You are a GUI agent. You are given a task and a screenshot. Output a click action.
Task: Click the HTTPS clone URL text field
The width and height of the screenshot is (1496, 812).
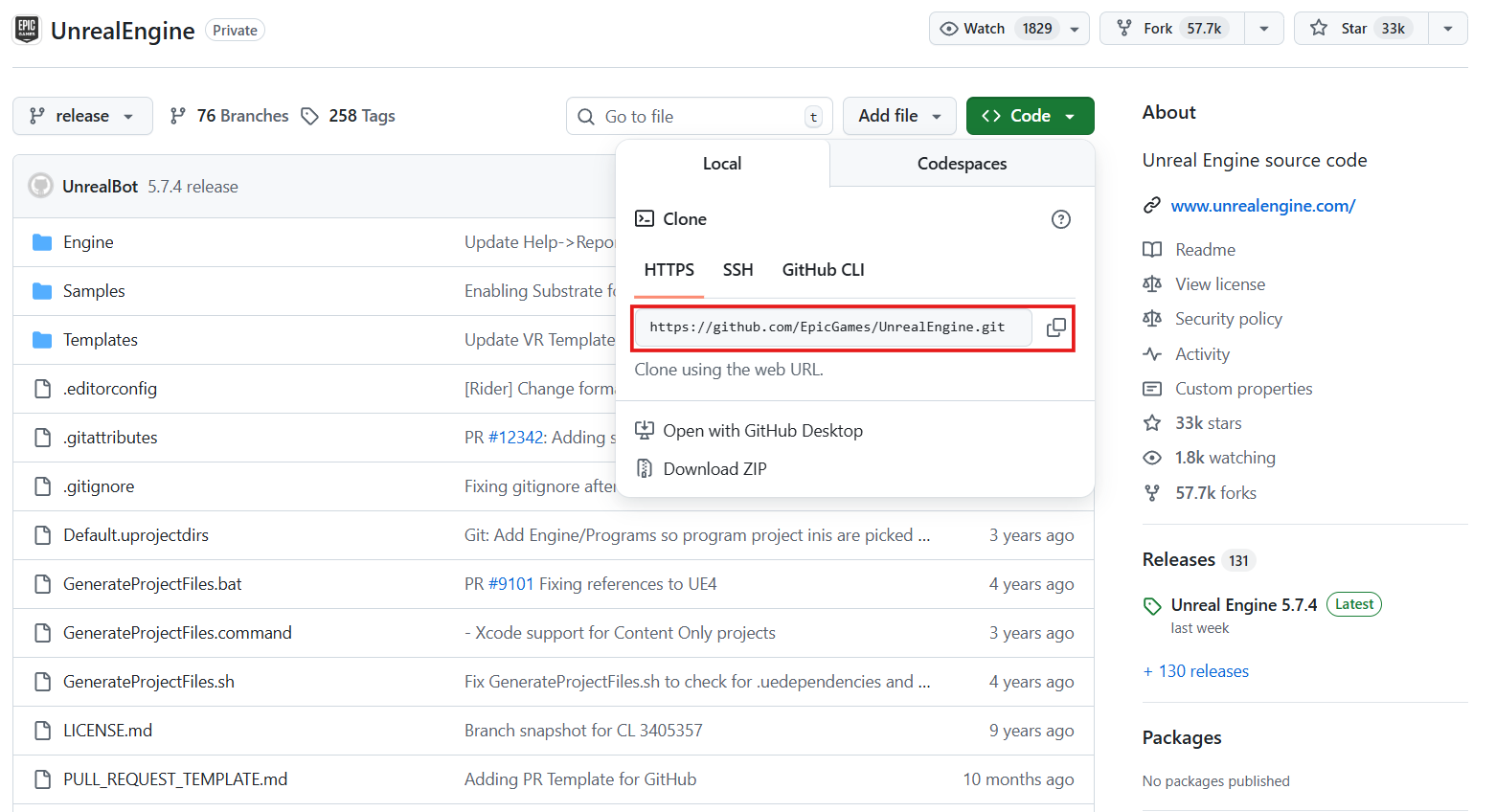(832, 327)
